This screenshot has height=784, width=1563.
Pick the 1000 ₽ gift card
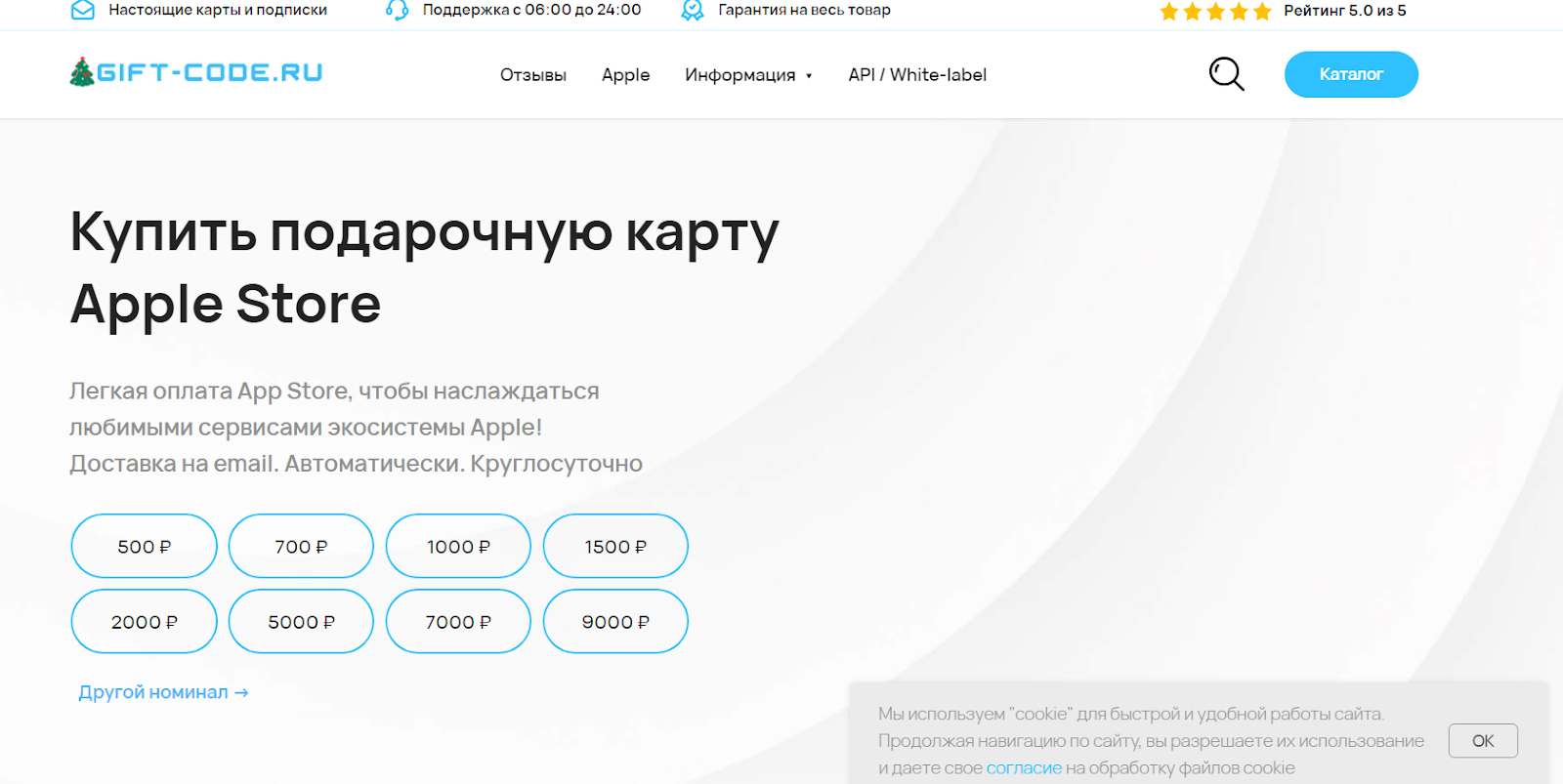458,547
